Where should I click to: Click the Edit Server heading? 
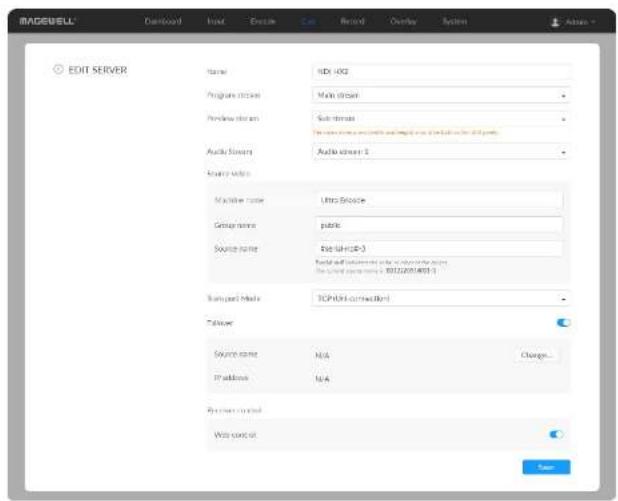tap(98, 70)
